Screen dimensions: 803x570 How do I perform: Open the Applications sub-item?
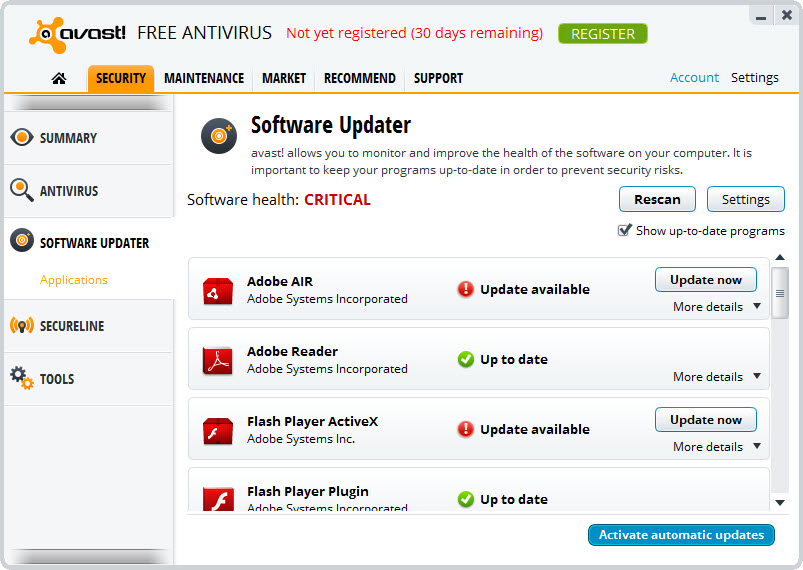[74, 280]
